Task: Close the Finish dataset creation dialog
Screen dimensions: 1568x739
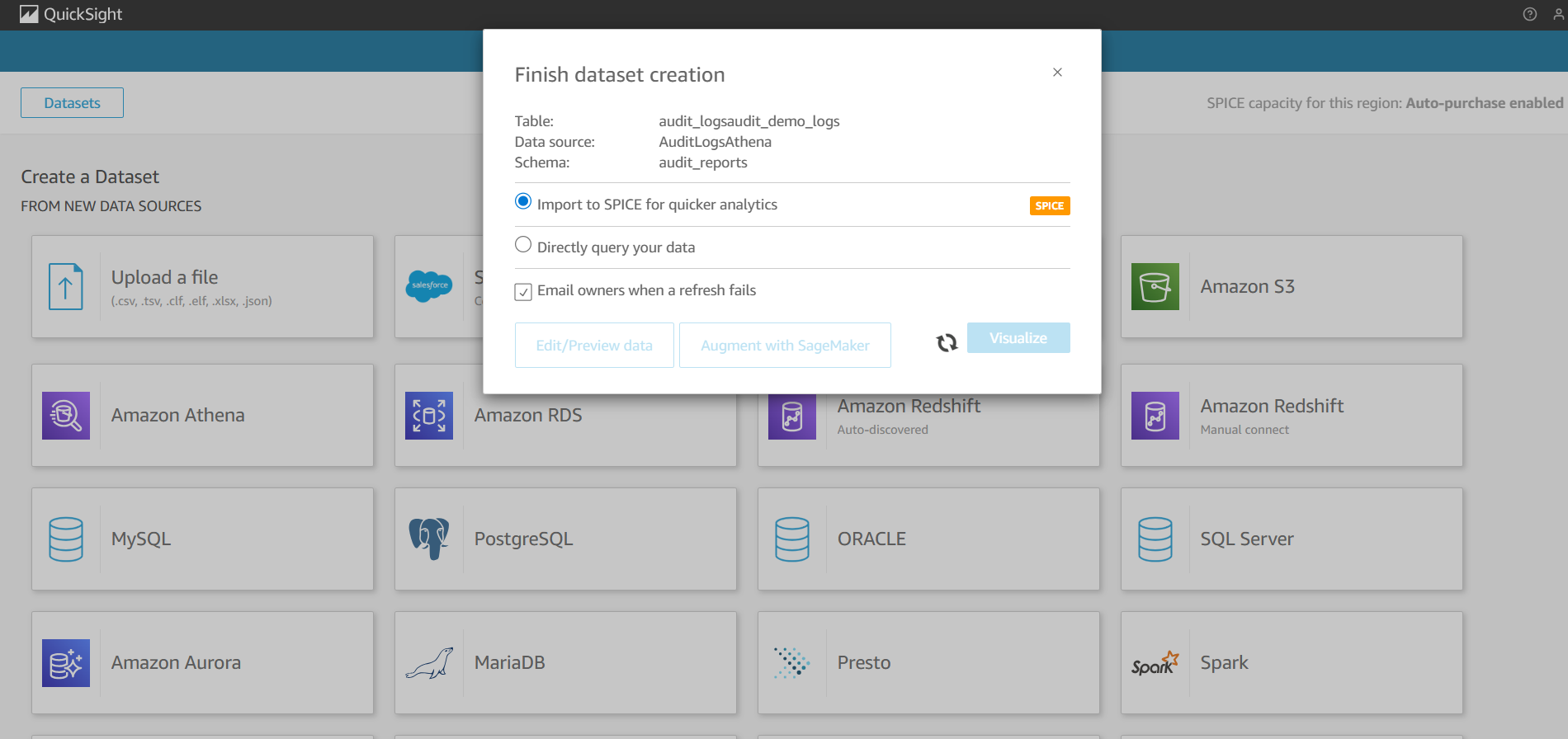Action: click(x=1057, y=73)
